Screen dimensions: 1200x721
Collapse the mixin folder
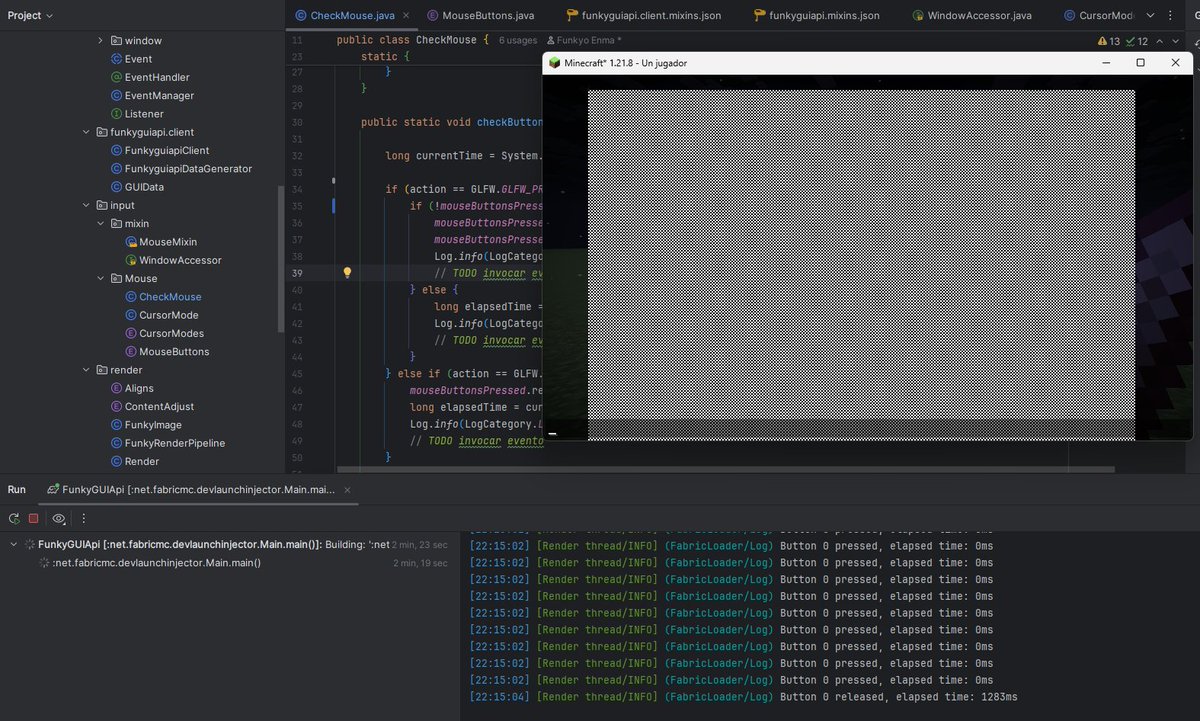pos(100,224)
